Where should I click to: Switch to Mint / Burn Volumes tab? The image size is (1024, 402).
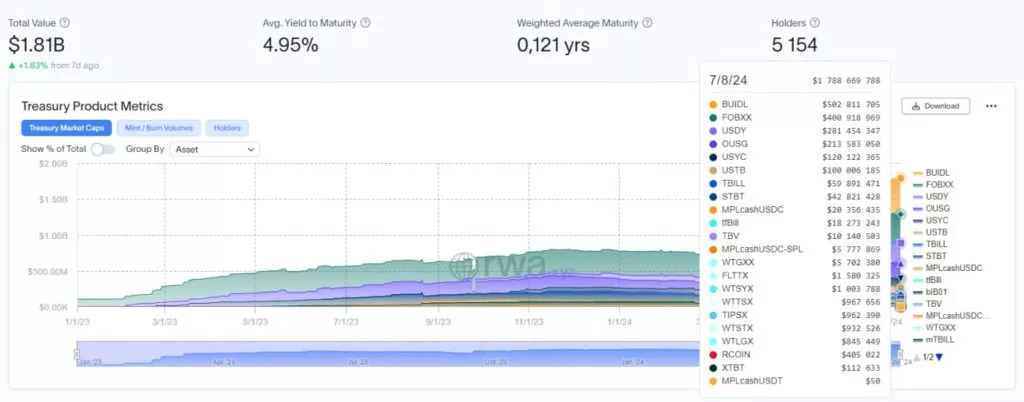(x=159, y=128)
